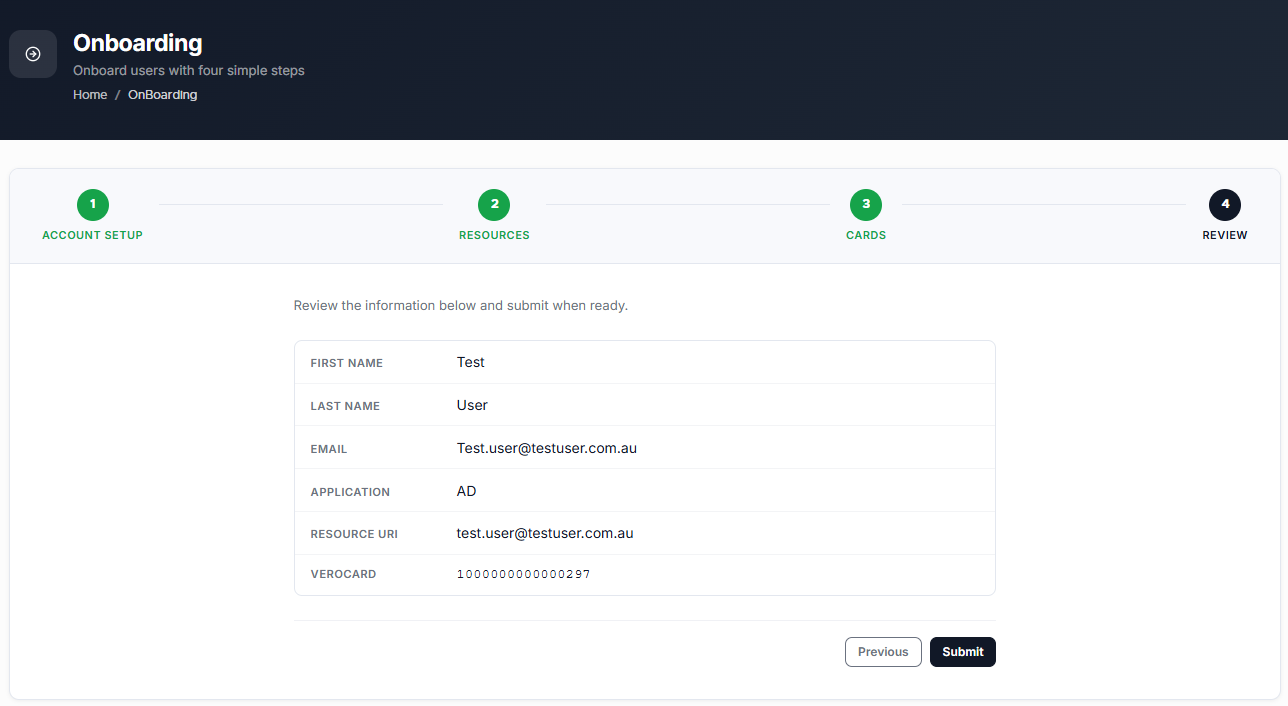
Task: Click the Application value AD
Action: tap(467, 491)
